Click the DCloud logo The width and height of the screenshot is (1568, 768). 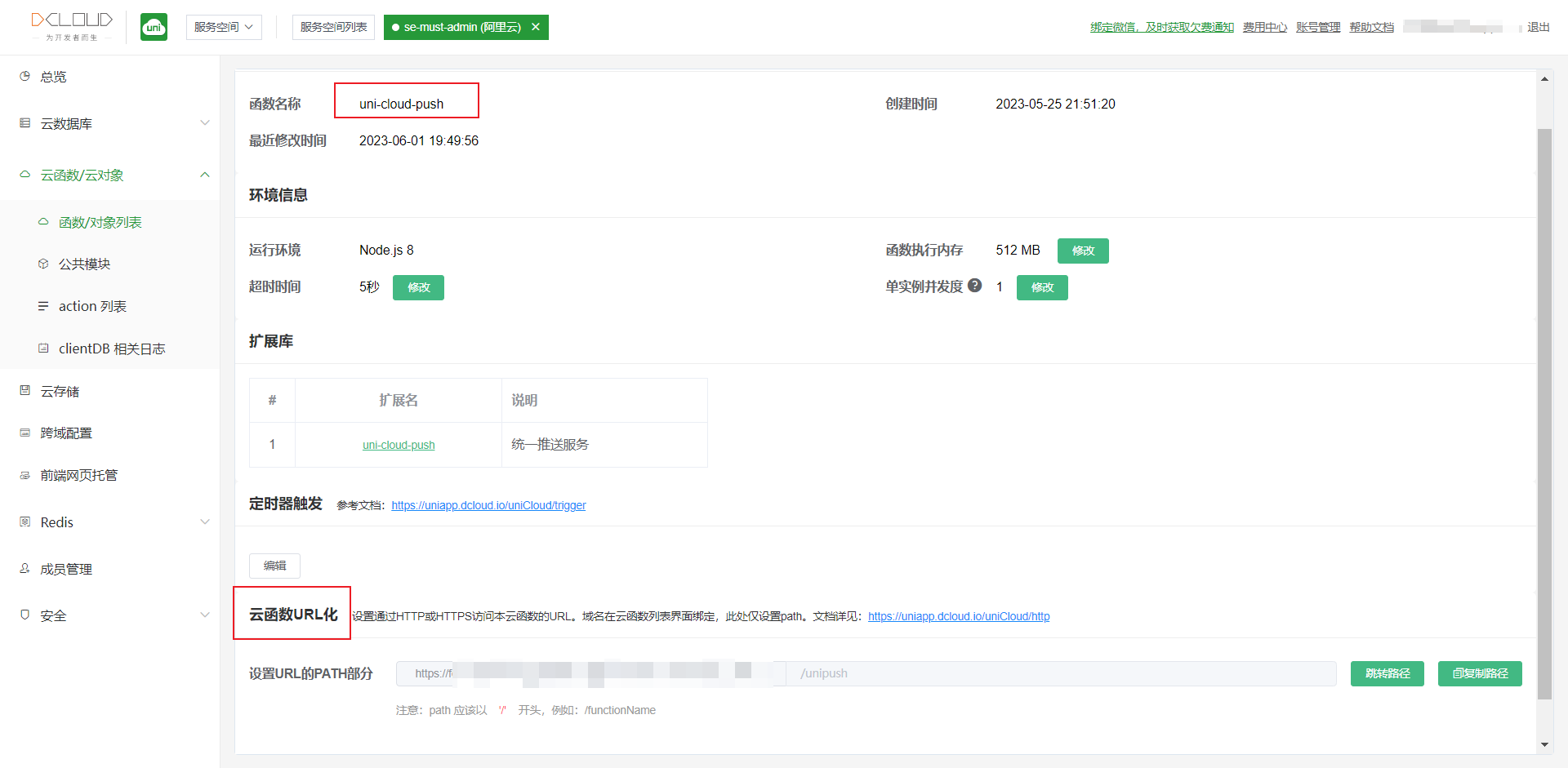[x=72, y=26]
